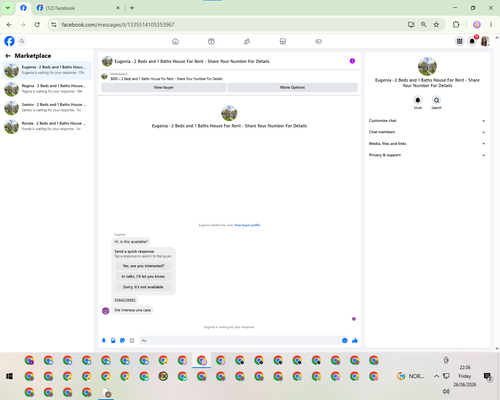Image resolution: width=500 pixels, height=400 pixels.
Task: Open Ronda conversation in Marketplace list
Action: click(x=47, y=126)
